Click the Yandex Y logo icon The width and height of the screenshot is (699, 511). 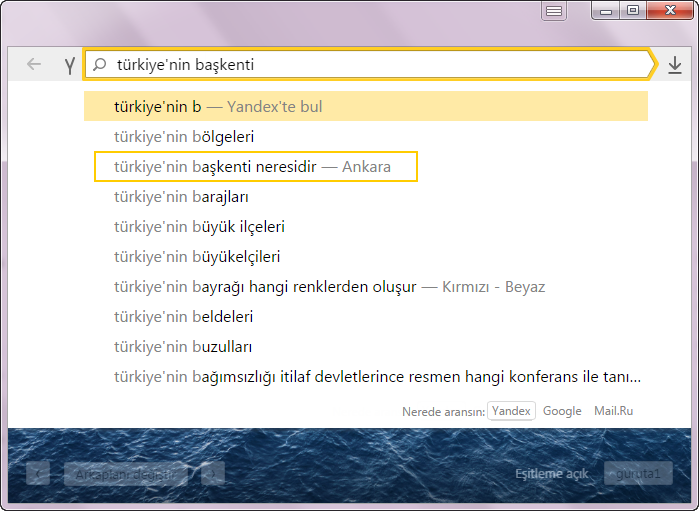click(70, 65)
